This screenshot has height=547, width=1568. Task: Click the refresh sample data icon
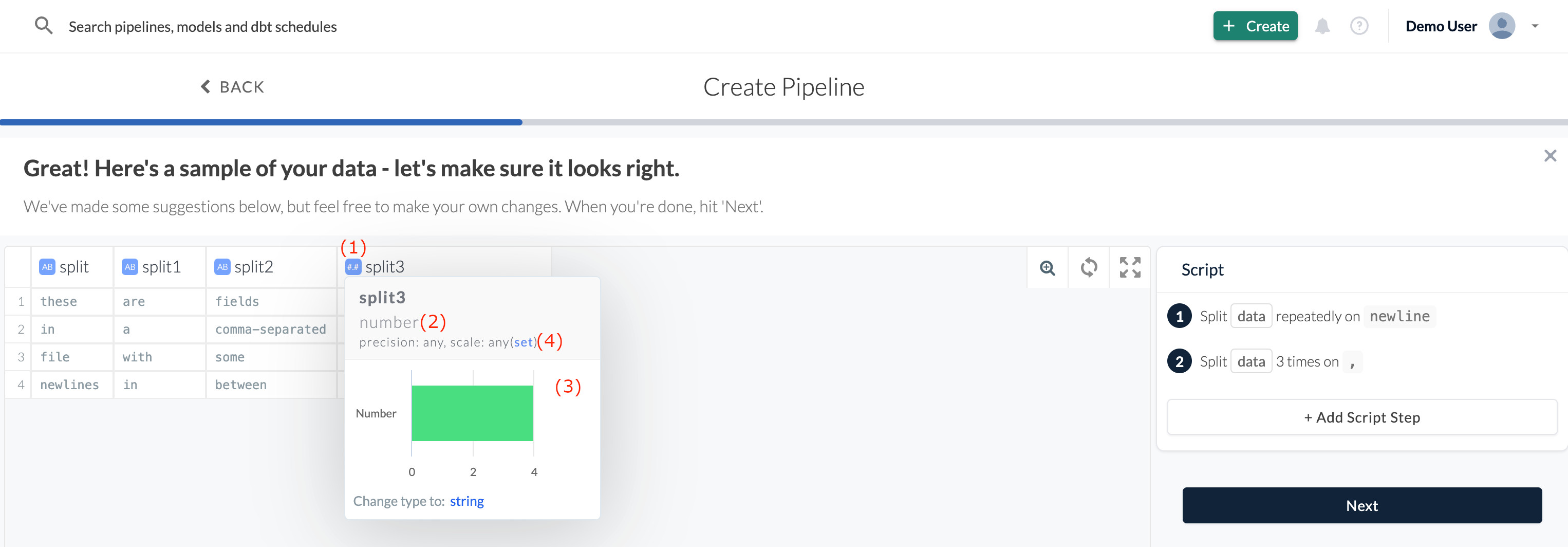1088,267
